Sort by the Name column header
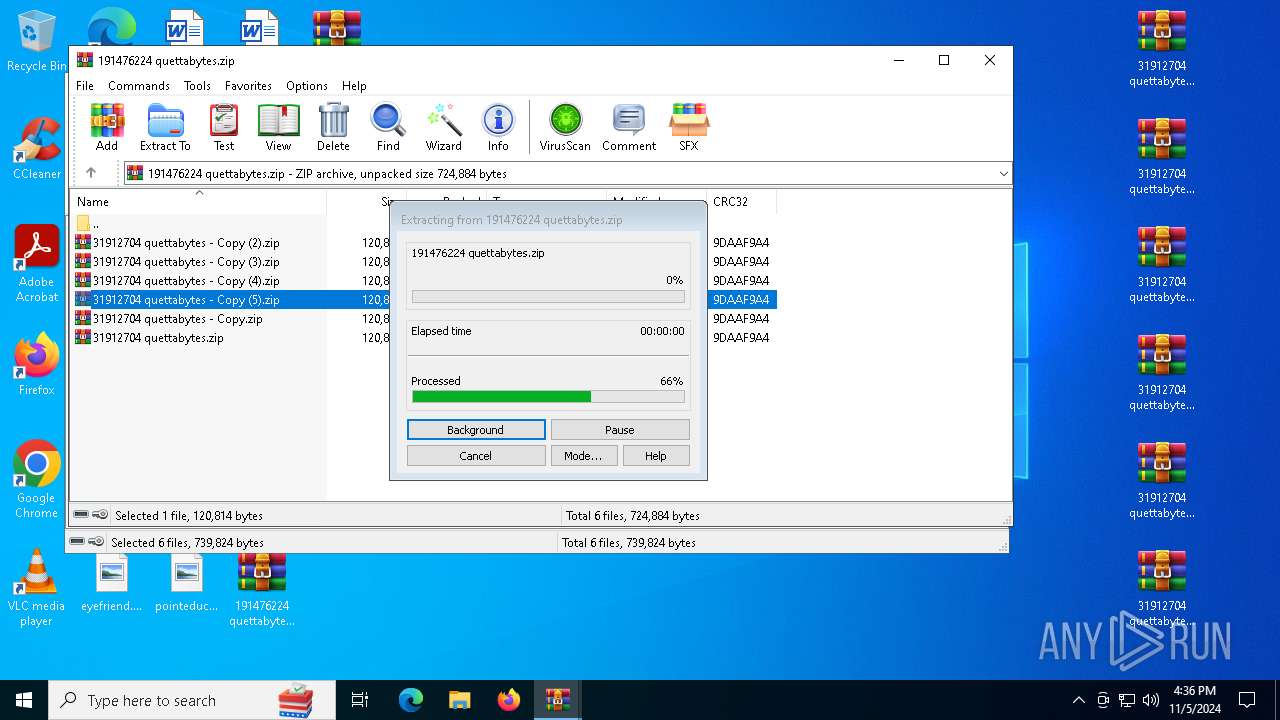This screenshot has height=720, width=1280. pyautogui.click(x=198, y=202)
